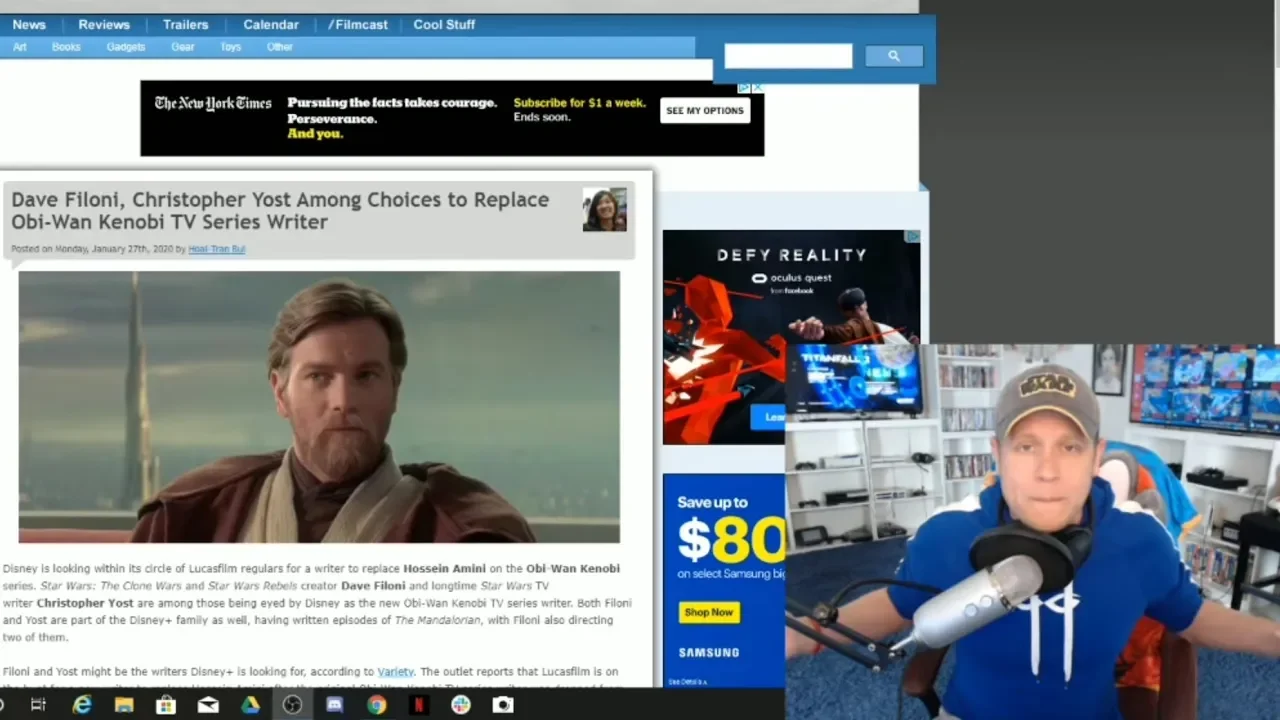Go to the Trailers section
1280x720 pixels.
click(x=185, y=24)
